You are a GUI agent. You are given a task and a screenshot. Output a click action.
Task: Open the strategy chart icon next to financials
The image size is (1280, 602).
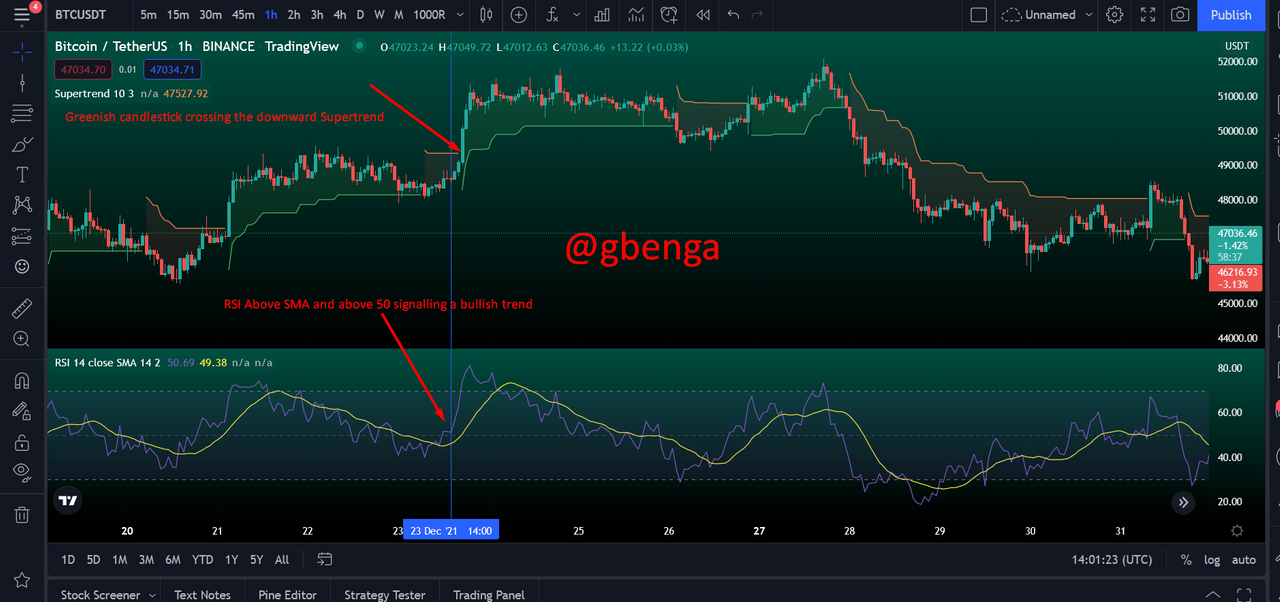point(636,15)
